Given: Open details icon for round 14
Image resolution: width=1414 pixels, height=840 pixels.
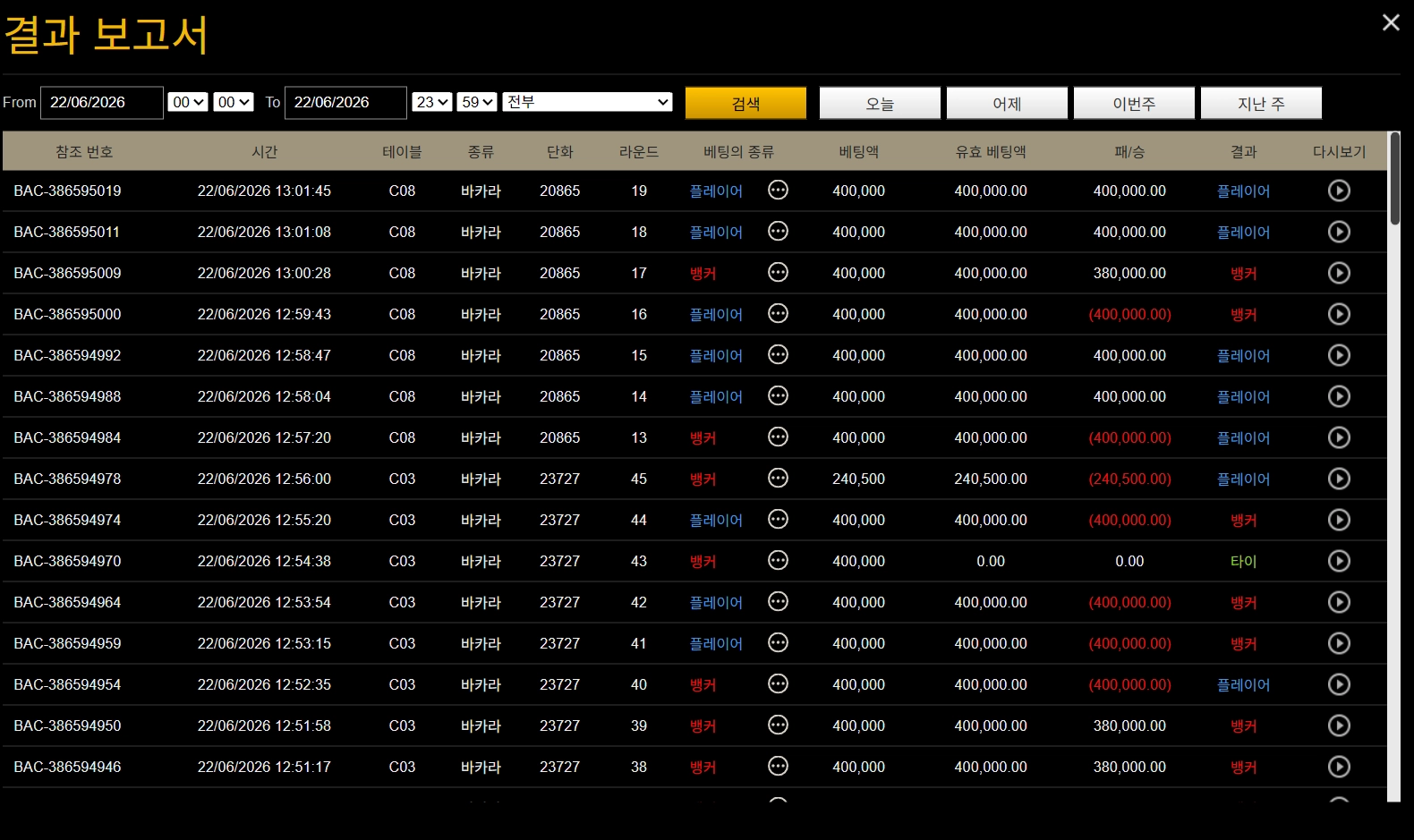Looking at the screenshot, I should pos(779,395).
